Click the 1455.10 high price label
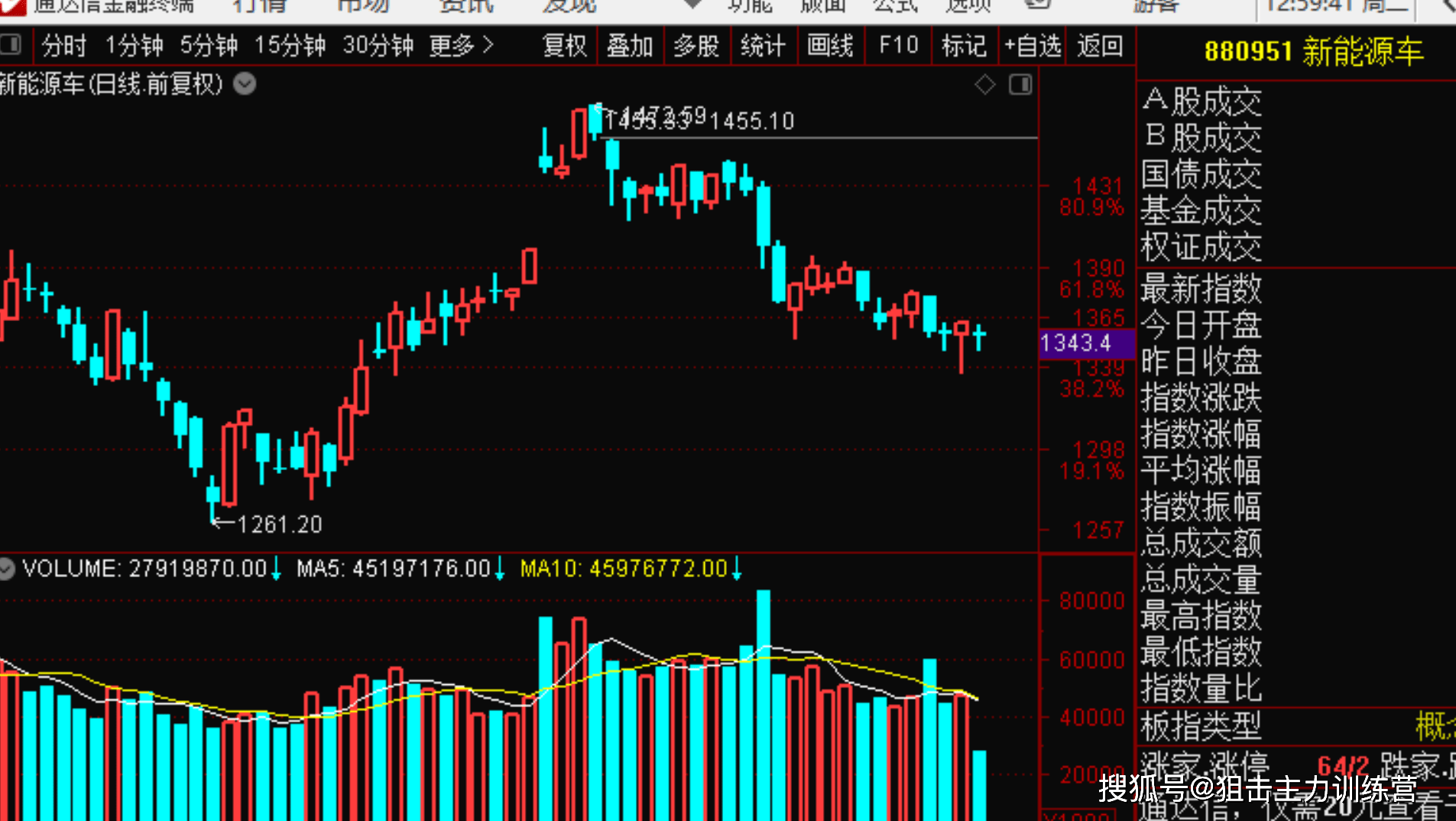The height and width of the screenshot is (821, 1456). pyautogui.click(x=752, y=121)
